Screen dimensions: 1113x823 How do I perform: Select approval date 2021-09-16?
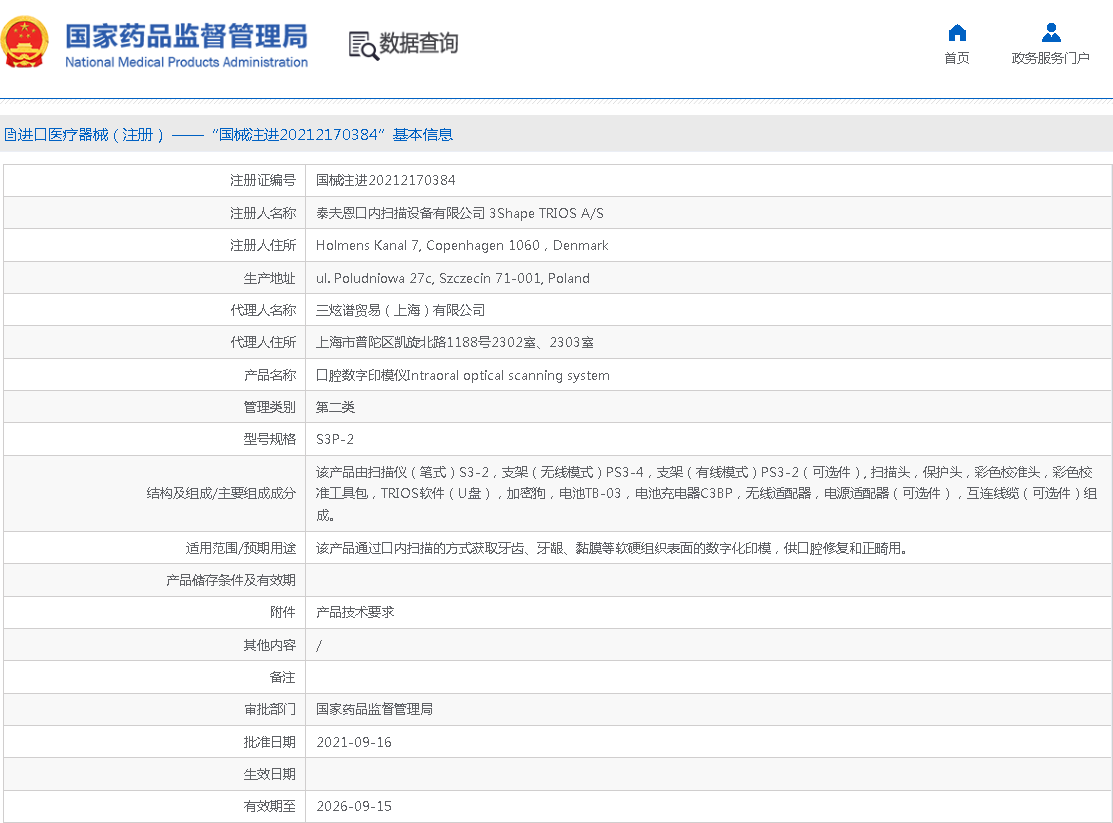point(354,742)
